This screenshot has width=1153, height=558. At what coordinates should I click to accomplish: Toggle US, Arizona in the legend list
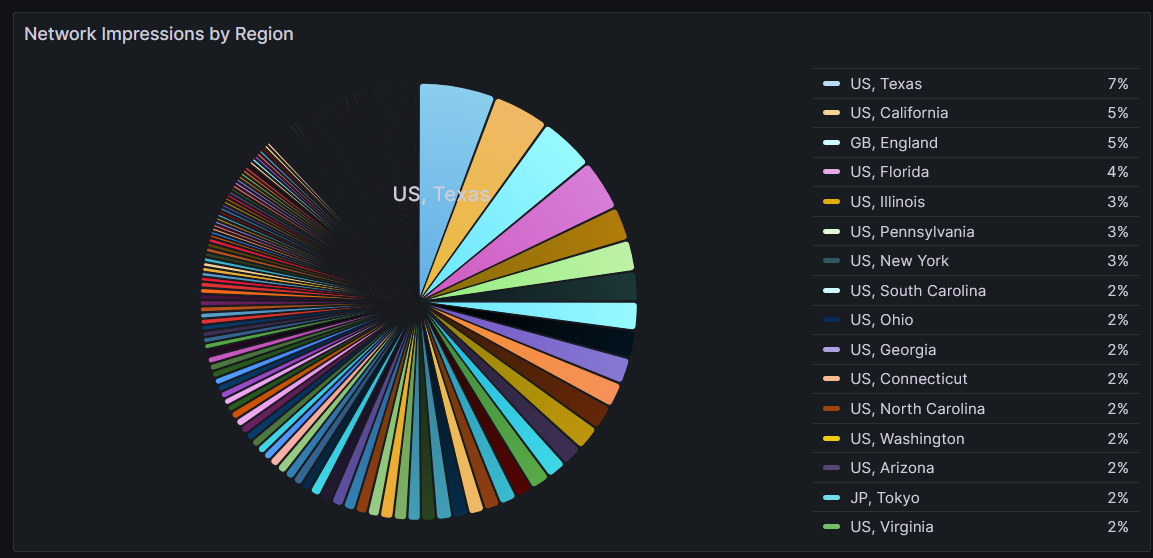pos(892,468)
